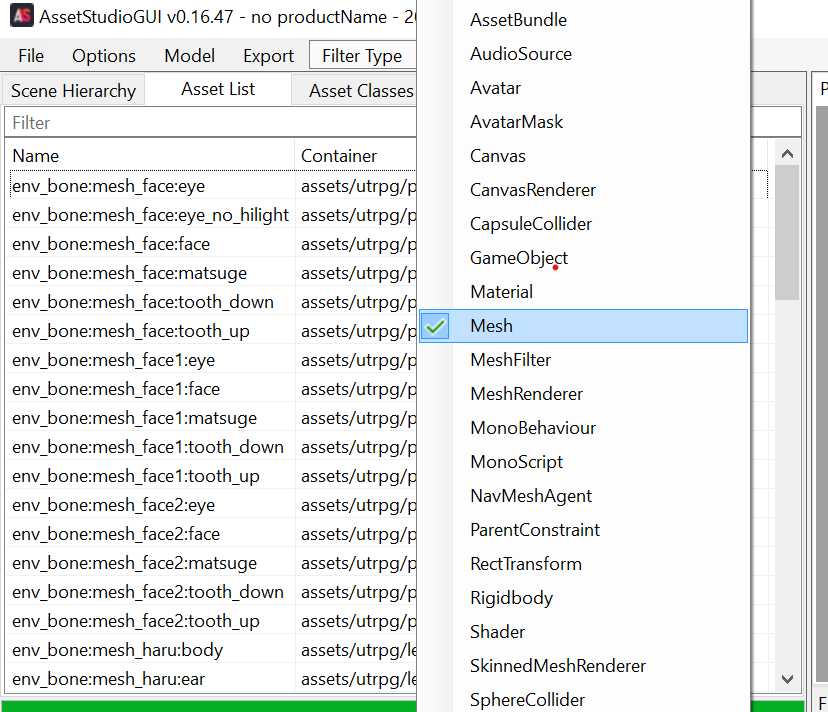Sort by Container column header
This screenshot has width=828, height=712.
355,156
